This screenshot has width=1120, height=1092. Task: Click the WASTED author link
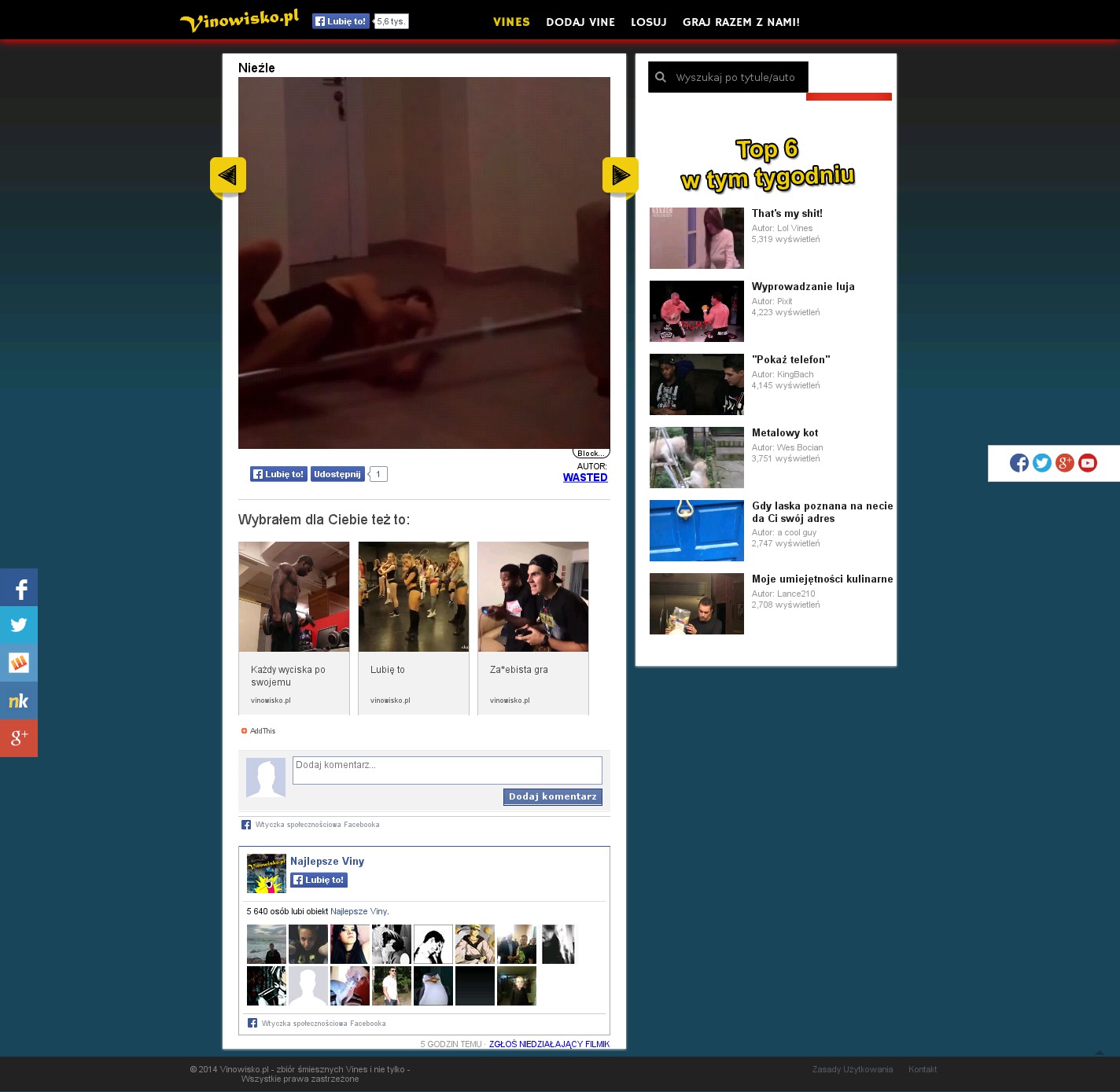[x=585, y=477]
